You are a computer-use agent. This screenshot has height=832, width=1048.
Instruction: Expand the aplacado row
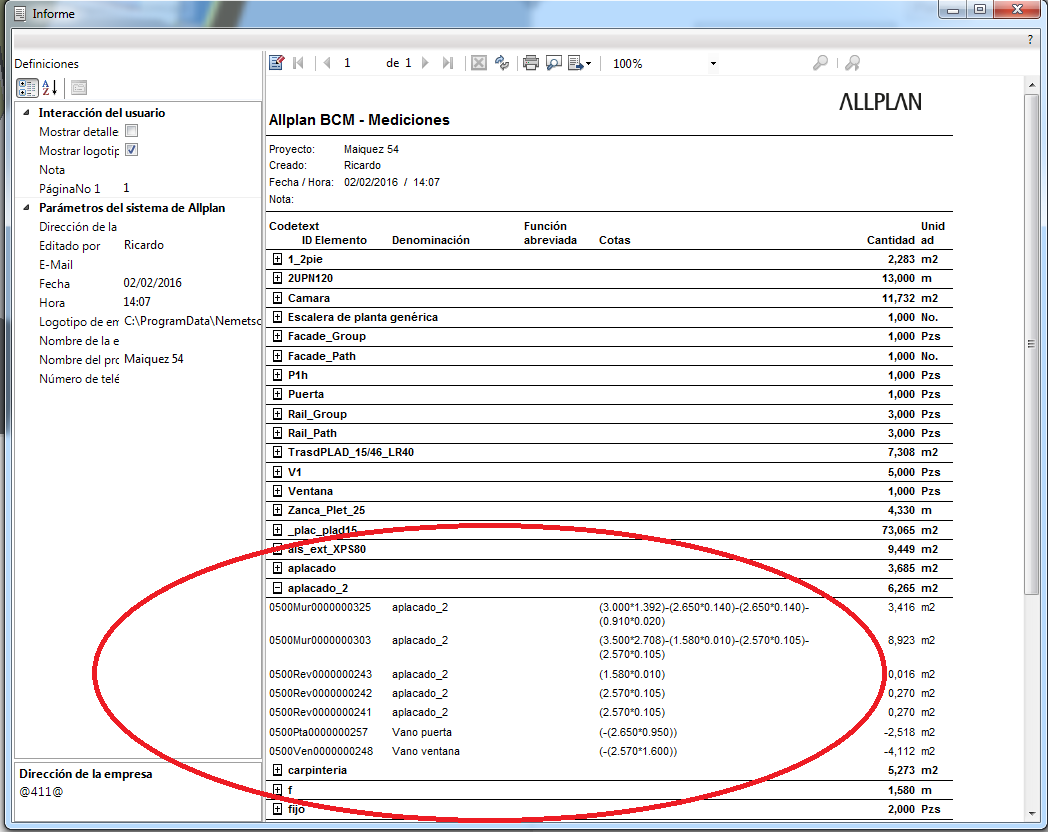(x=277, y=568)
